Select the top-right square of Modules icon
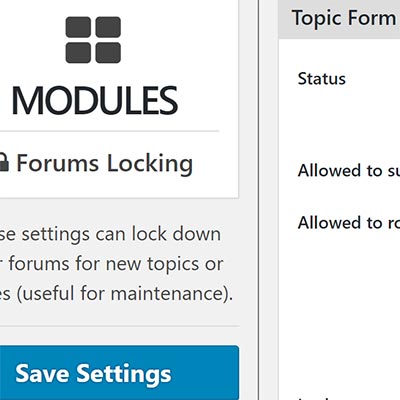This screenshot has height=400, width=400. pos(108,27)
